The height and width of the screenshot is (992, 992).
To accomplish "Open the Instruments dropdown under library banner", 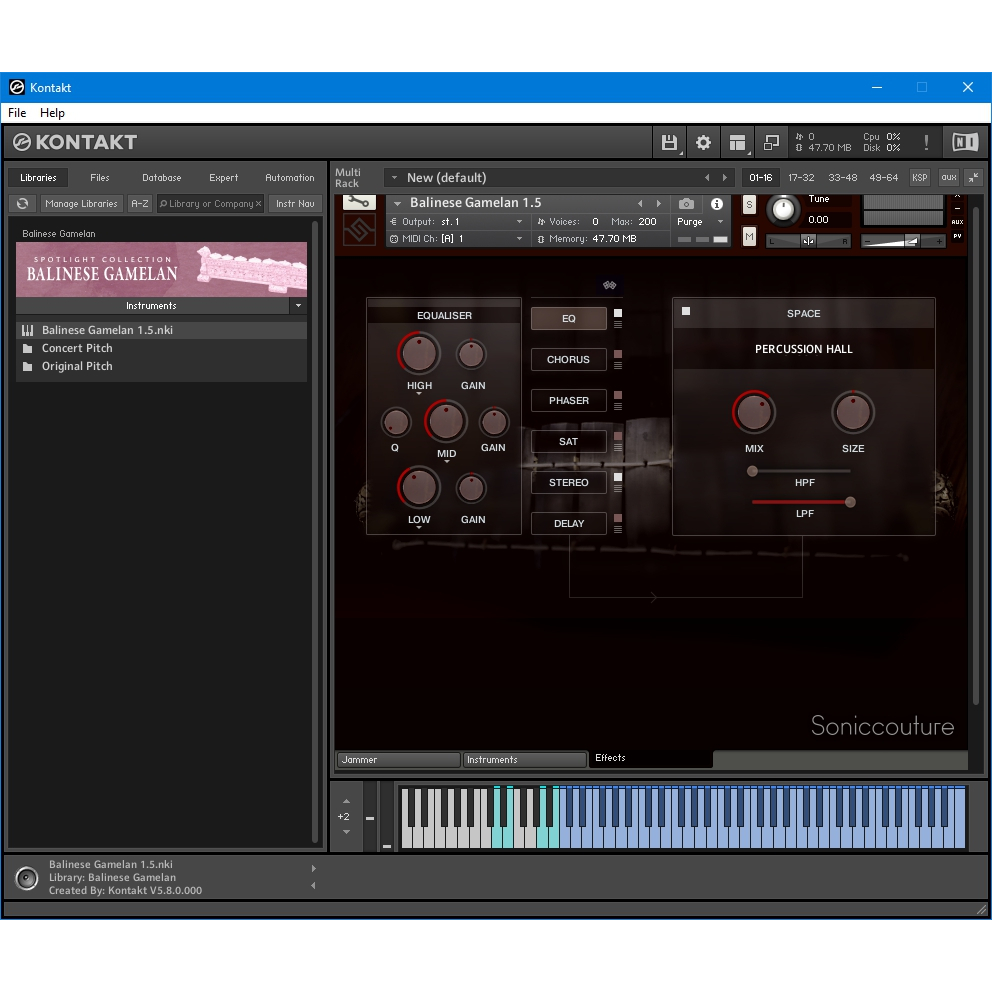I will click(x=298, y=306).
